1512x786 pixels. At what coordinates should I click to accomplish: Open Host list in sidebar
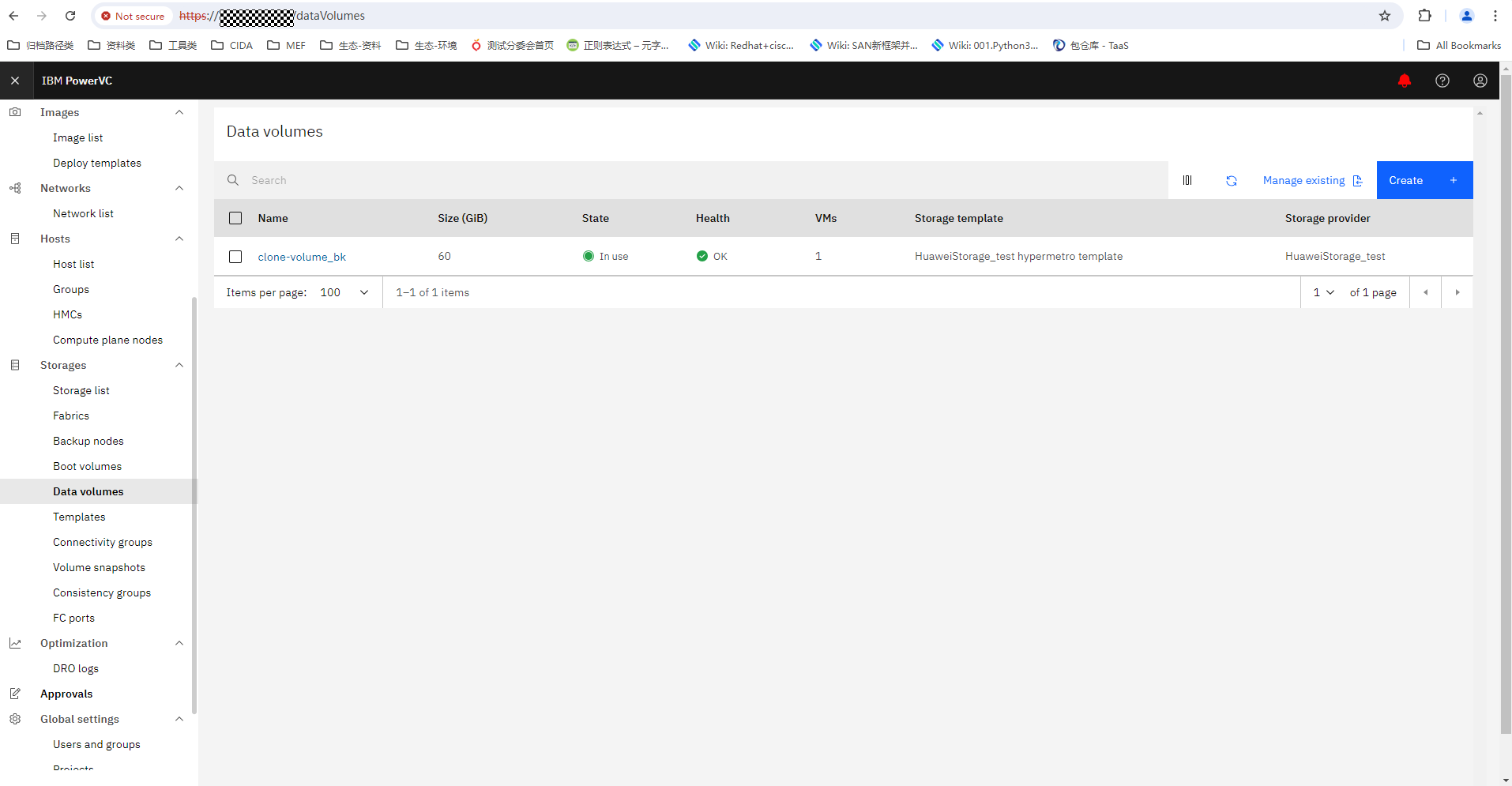pyautogui.click(x=73, y=264)
